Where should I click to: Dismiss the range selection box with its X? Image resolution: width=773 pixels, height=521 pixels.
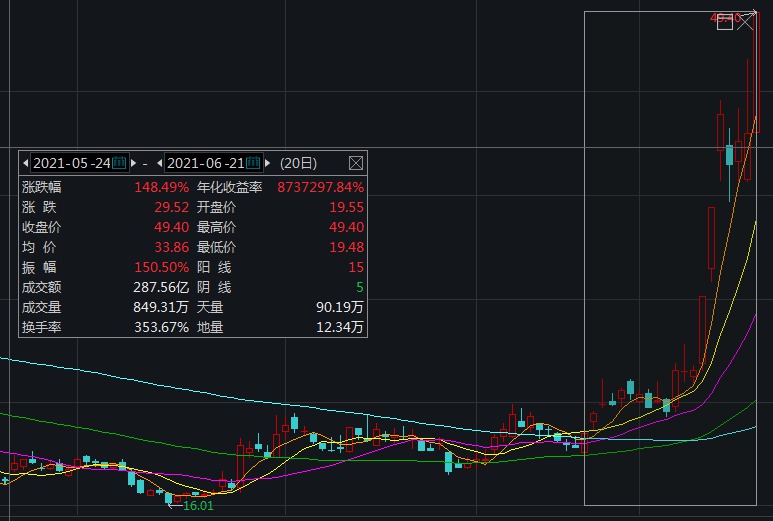[745, 21]
